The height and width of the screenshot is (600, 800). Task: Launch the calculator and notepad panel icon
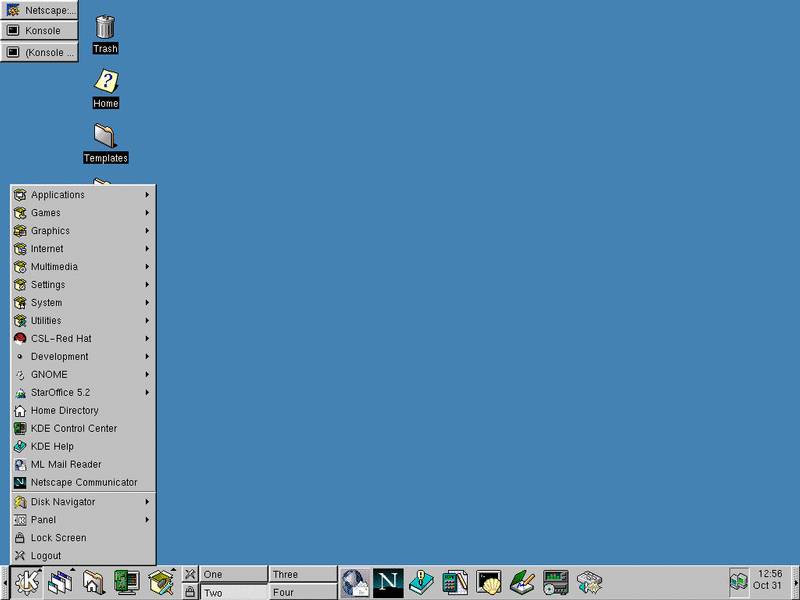(x=455, y=583)
